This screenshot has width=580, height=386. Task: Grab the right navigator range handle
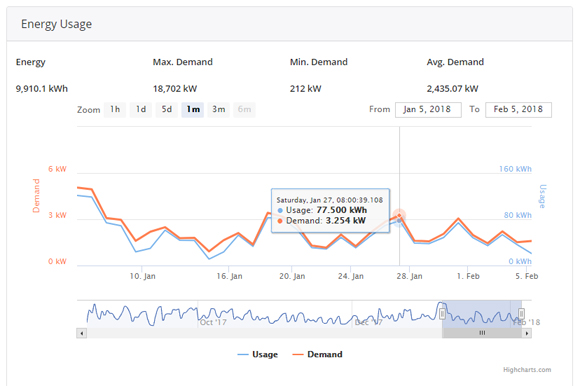521,314
